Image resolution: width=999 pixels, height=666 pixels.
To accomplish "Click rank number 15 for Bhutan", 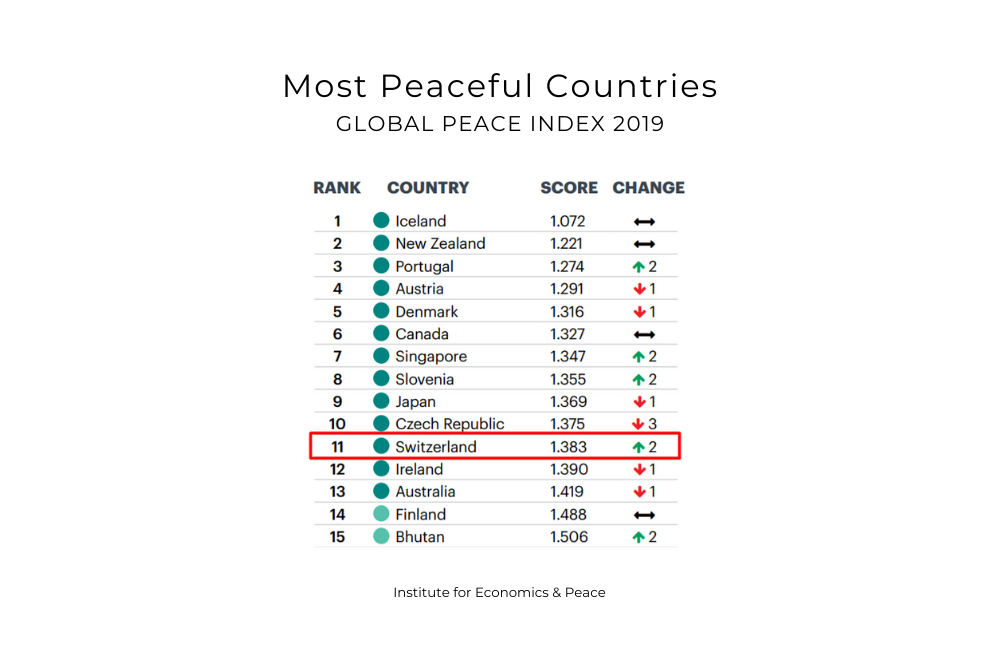I will [x=337, y=537].
